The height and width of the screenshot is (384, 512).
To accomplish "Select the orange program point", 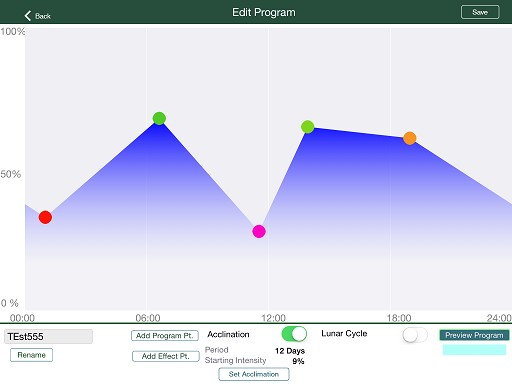I will [410, 138].
